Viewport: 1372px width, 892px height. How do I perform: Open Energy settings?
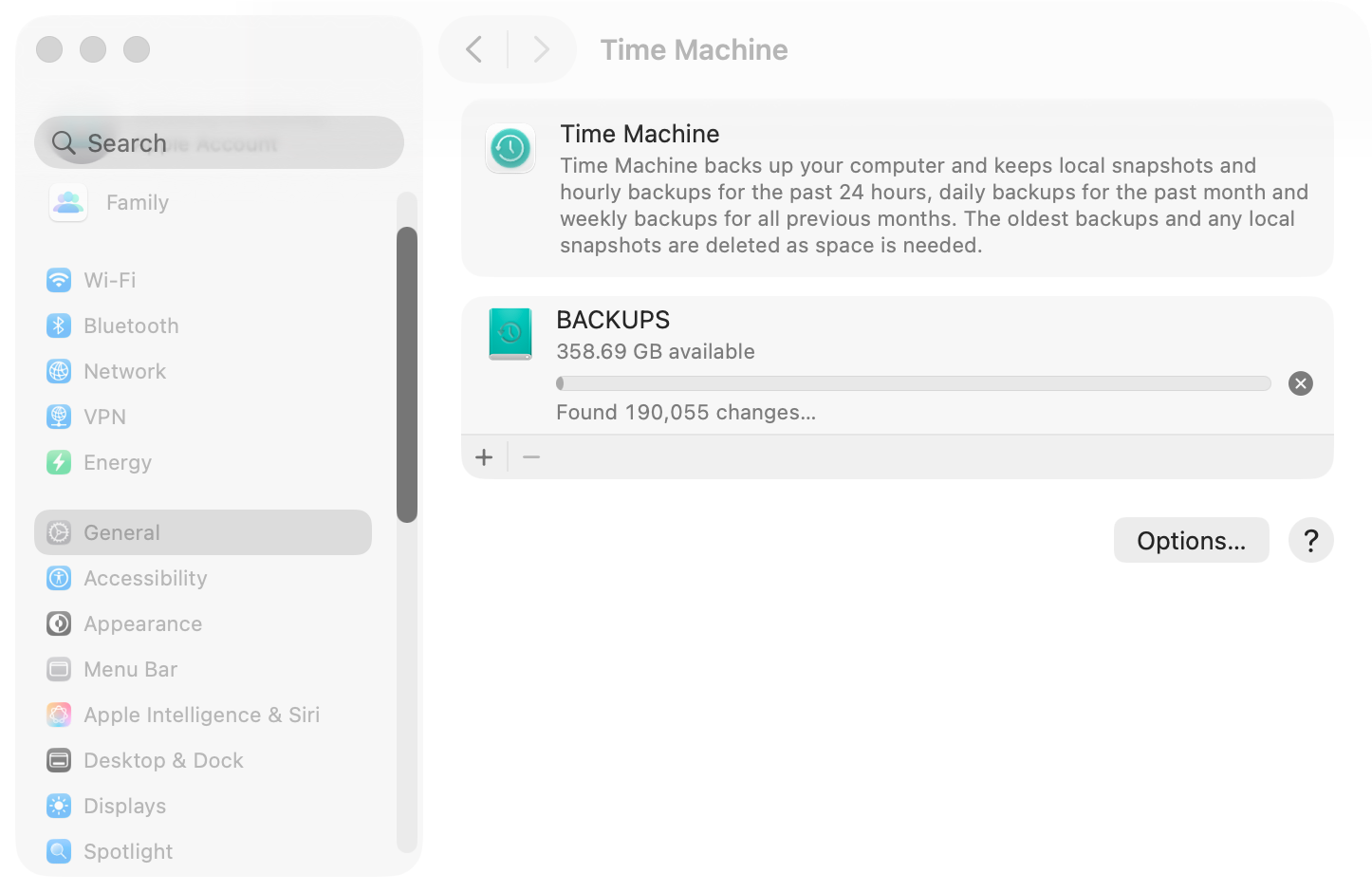[x=203, y=462]
